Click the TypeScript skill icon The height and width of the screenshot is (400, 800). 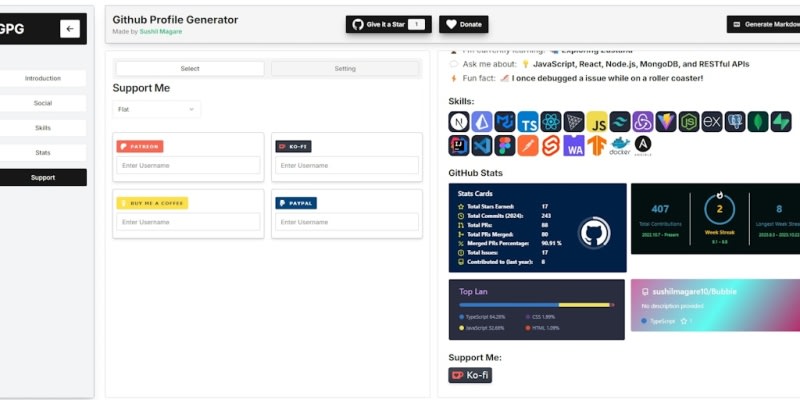click(x=528, y=122)
